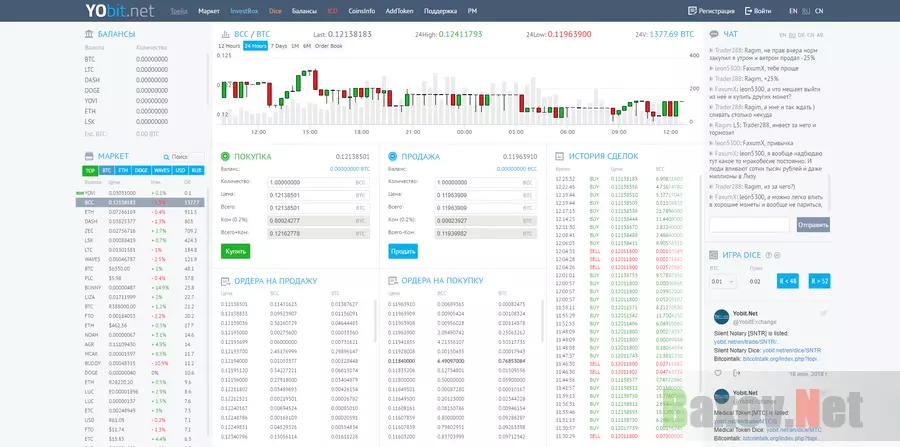Open the InvestBox menu item

(245, 11)
